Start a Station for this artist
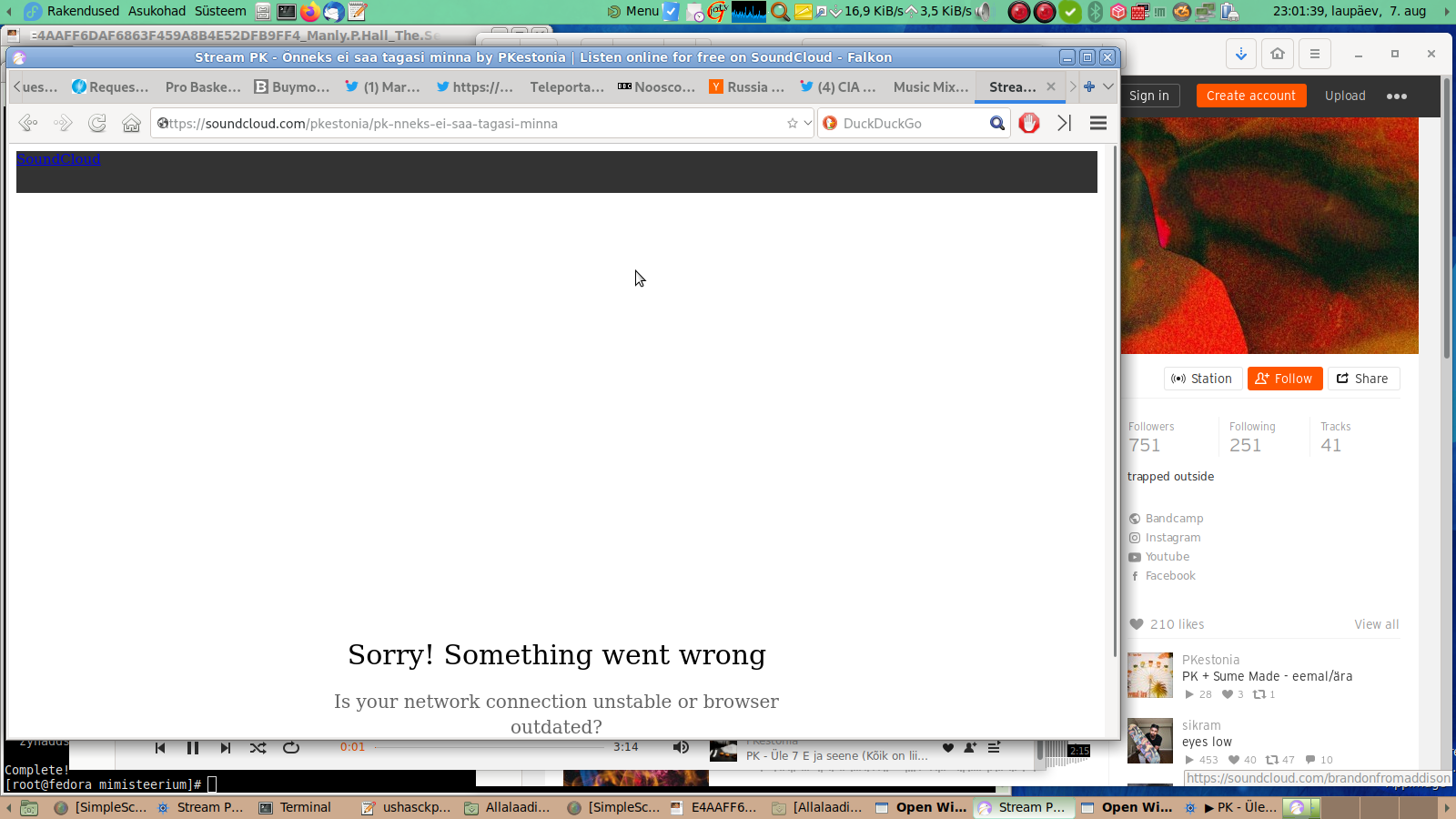Viewport: 1456px width, 819px height. (x=1202, y=379)
